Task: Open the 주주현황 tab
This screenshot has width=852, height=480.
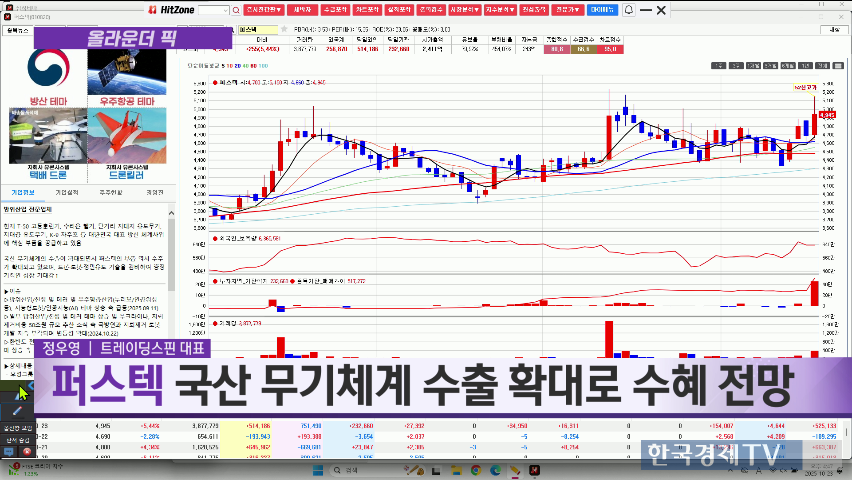Action: tap(111, 192)
